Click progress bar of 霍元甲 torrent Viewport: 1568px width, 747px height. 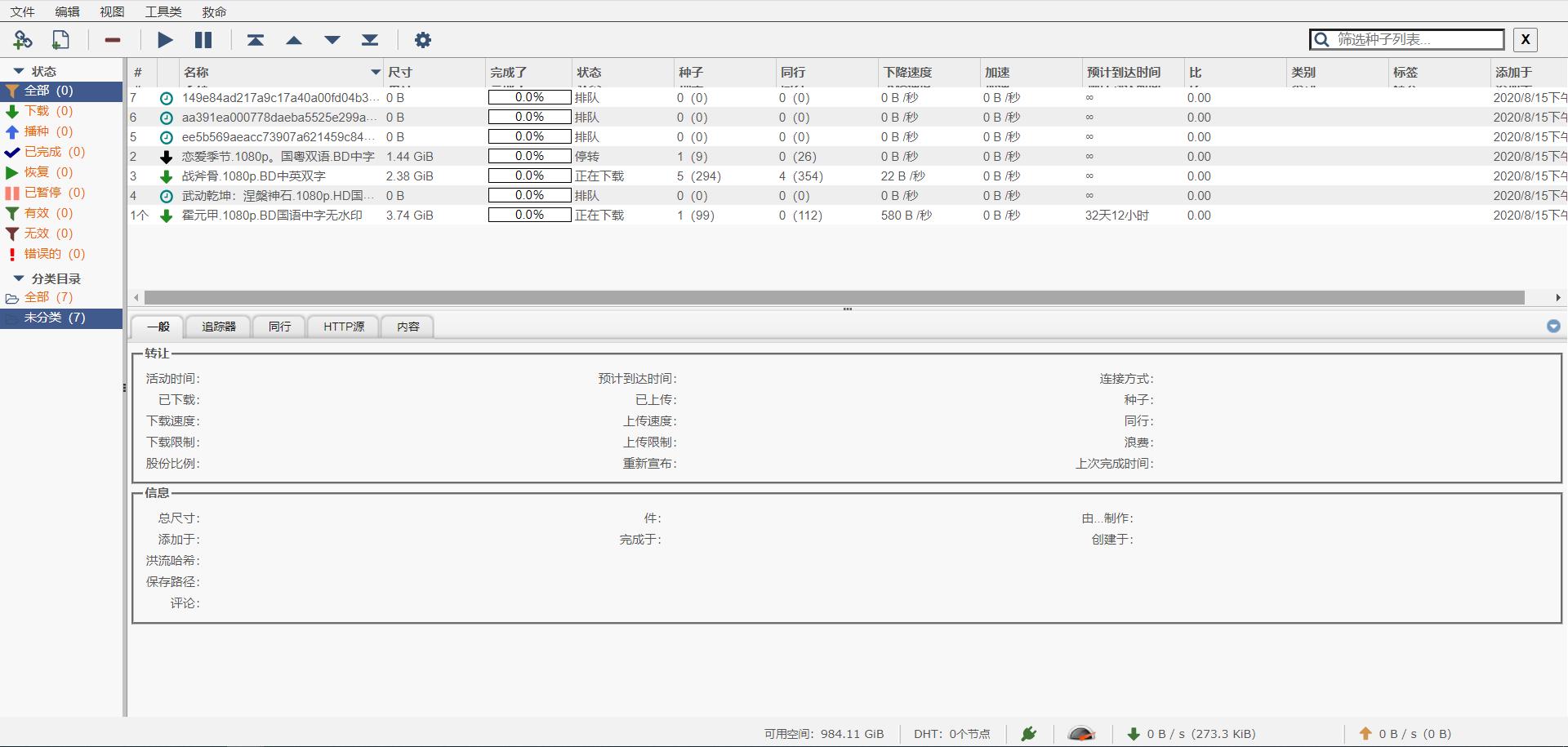(x=529, y=216)
